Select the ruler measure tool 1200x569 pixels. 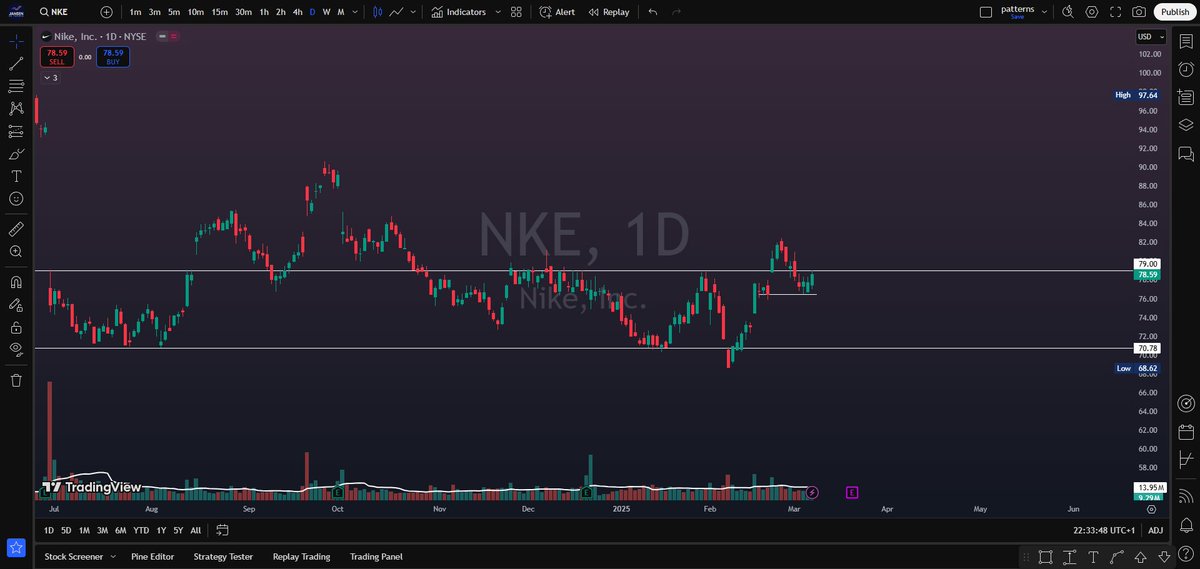pyautogui.click(x=16, y=229)
